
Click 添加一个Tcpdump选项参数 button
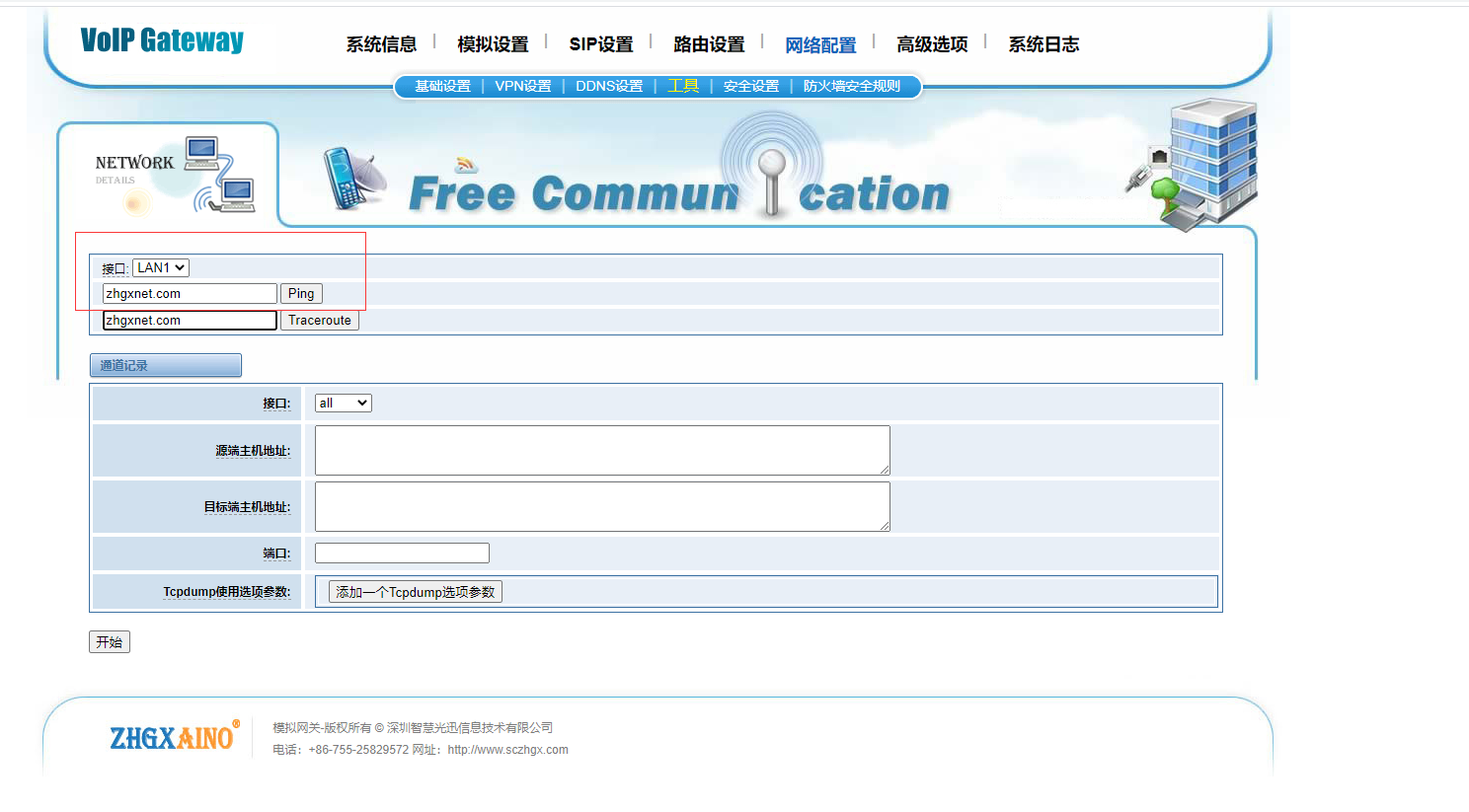[x=415, y=592]
